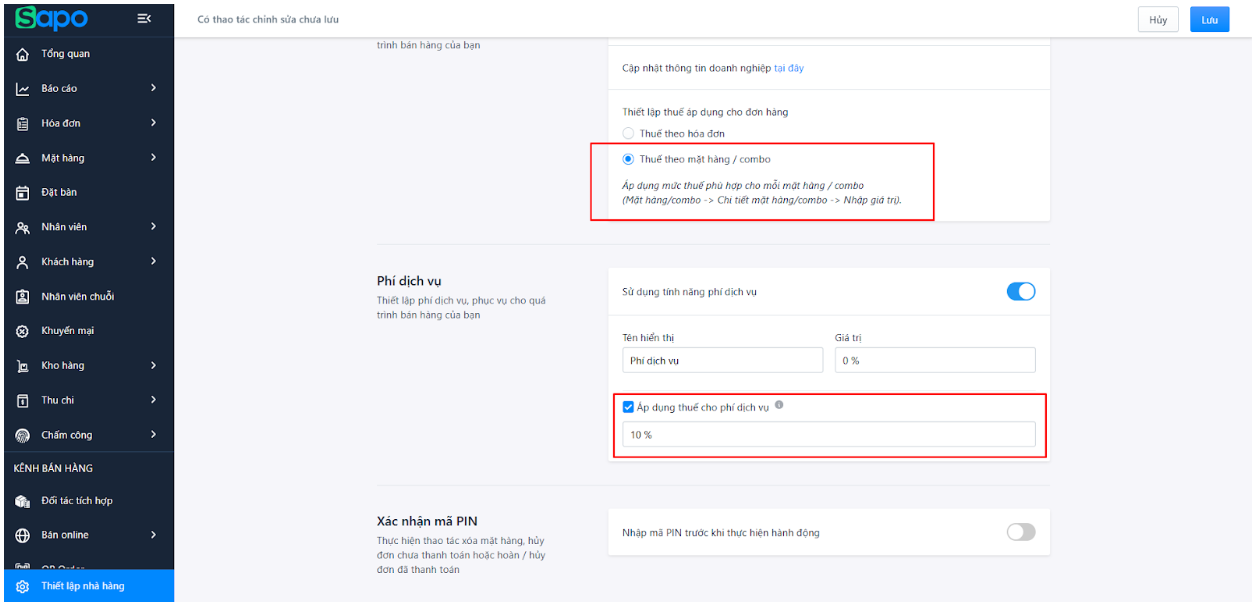Image resolution: width=1256 pixels, height=606 pixels.
Task: Click the Tên hiển thị input field
Action: [x=722, y=360]
